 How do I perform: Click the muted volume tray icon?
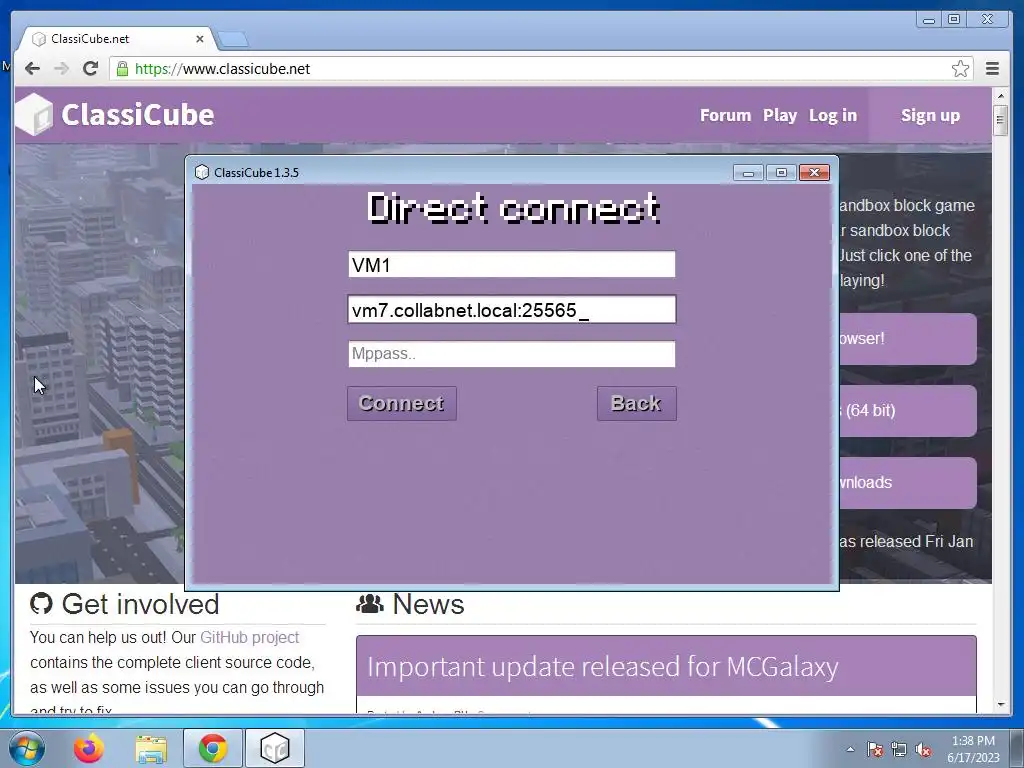(x=923, y=749)
